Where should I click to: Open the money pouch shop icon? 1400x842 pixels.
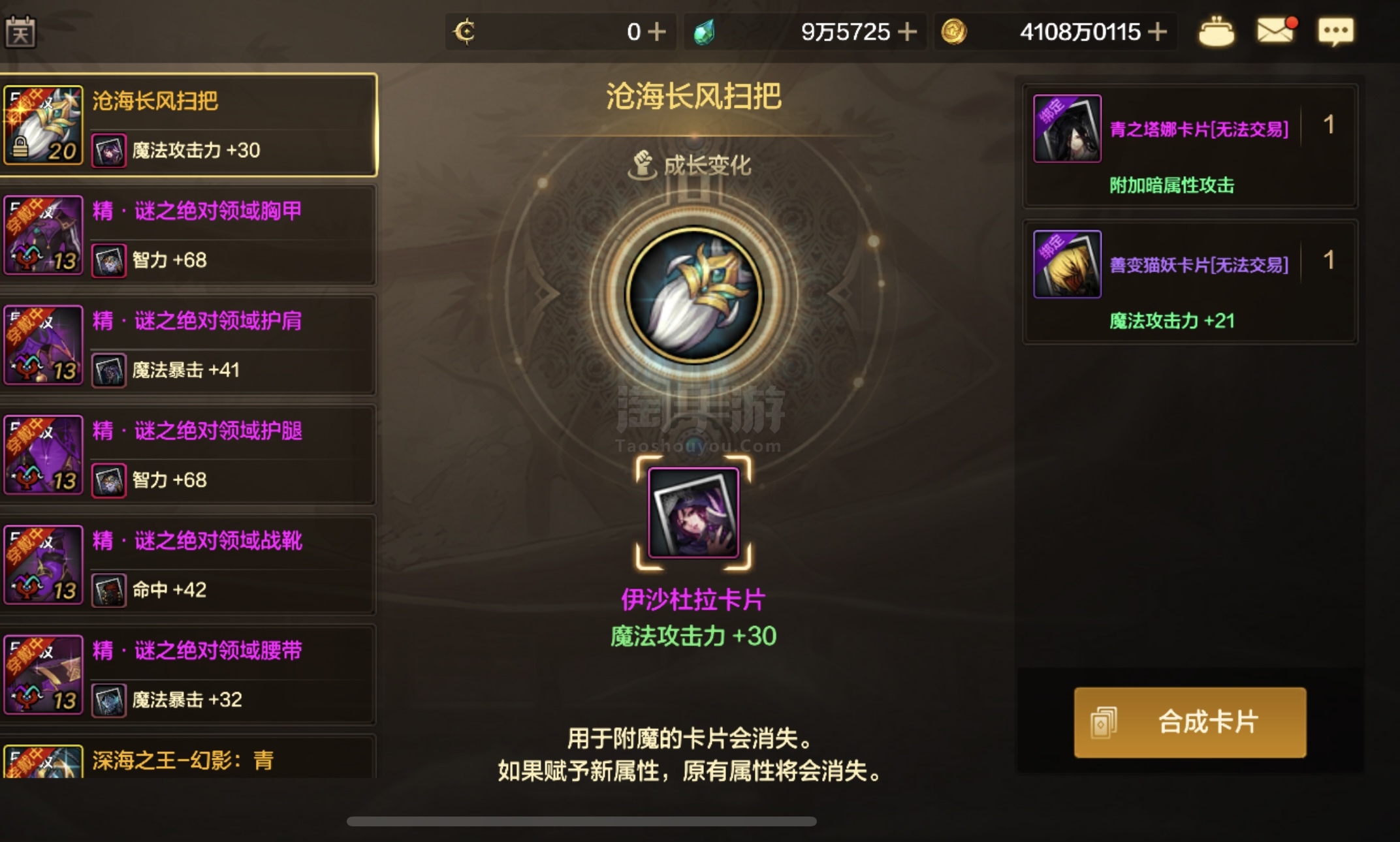click(x=1216, y=31)
